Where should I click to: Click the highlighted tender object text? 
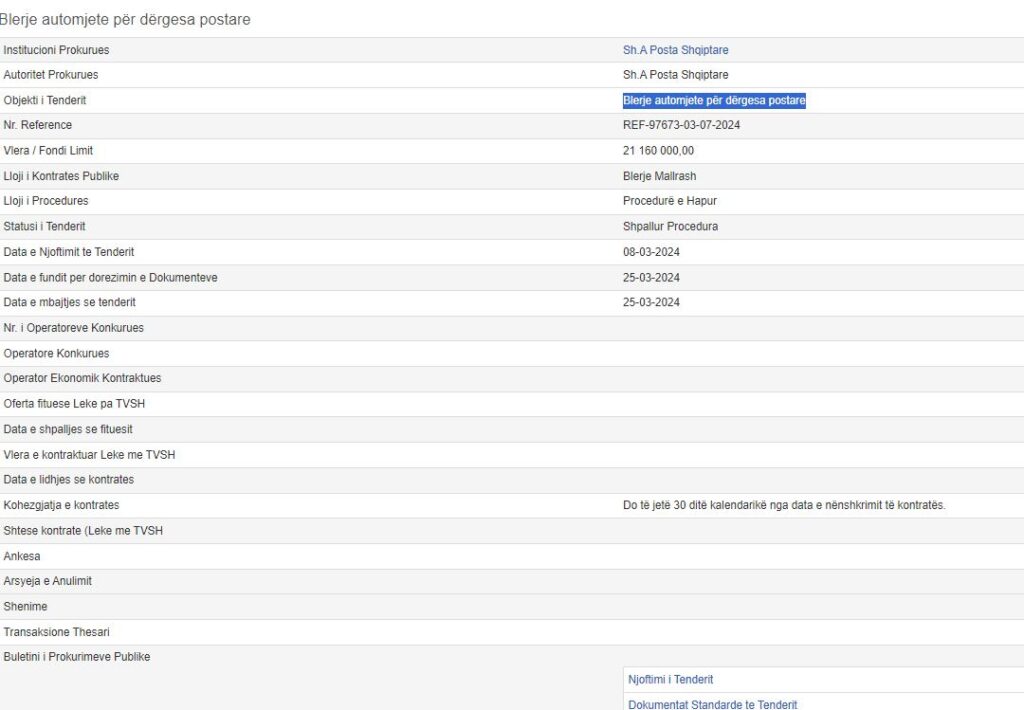coord(714,100)
